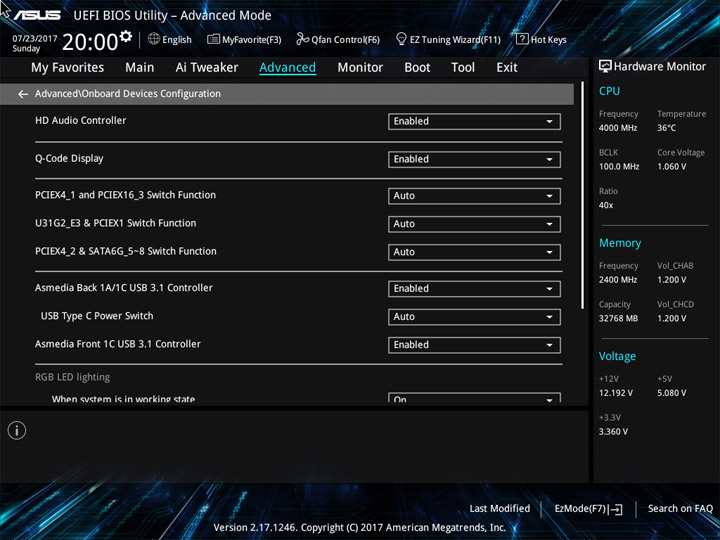This screenshot has height=540, width=720.
Task: Open Asmedia Front 1C USB 3.1 dropdown
Action: (474, 345)
